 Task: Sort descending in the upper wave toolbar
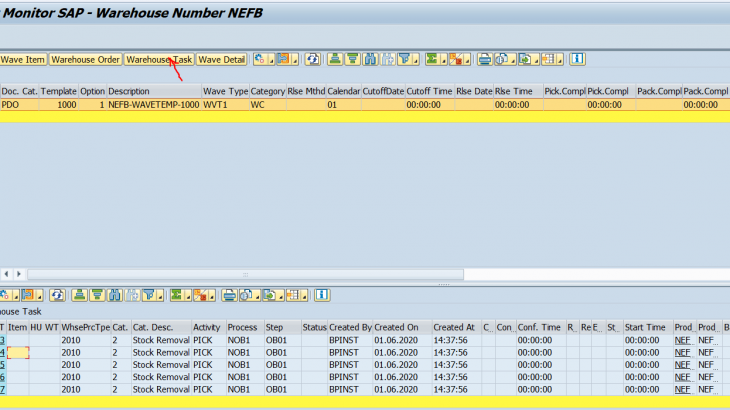[x=352, y=59]
